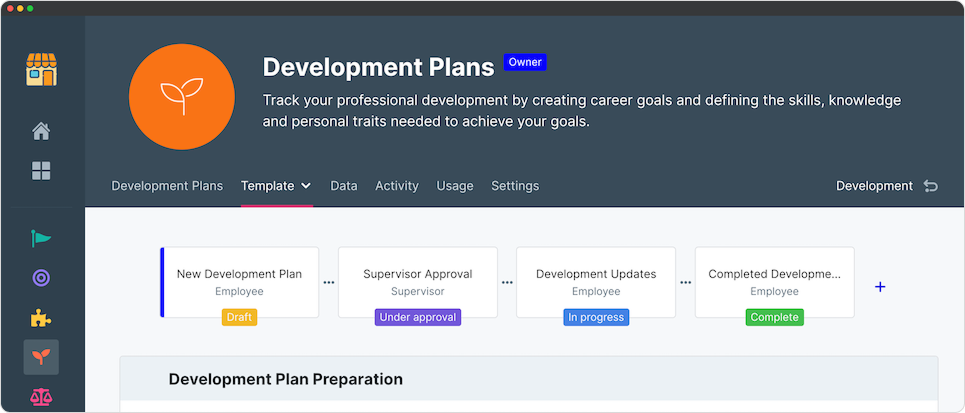Open the pink balance scale icon
Viewport: 965px width, 413px height.
coord(41,396)
